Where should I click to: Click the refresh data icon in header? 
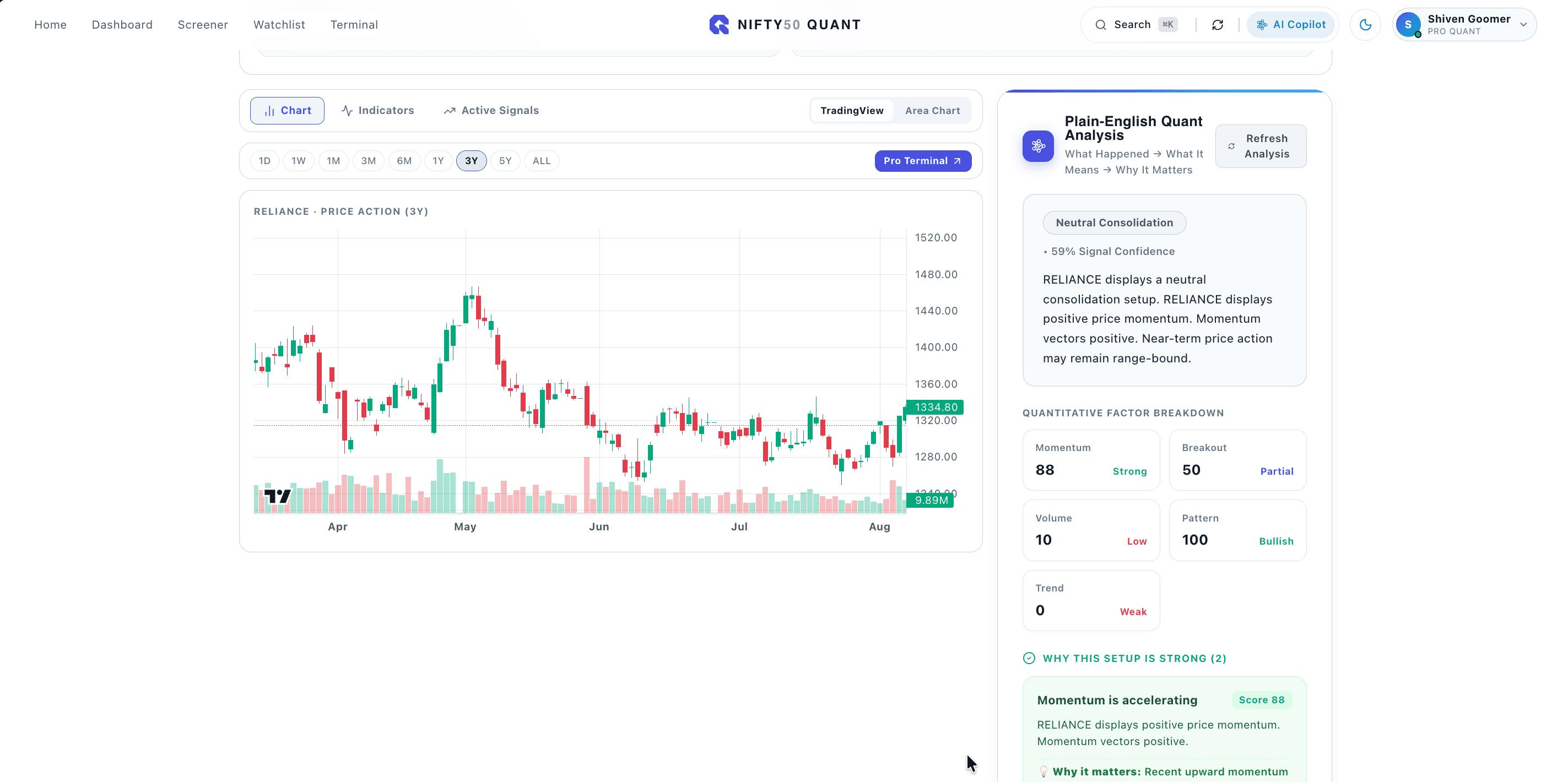coord(1218,24)
